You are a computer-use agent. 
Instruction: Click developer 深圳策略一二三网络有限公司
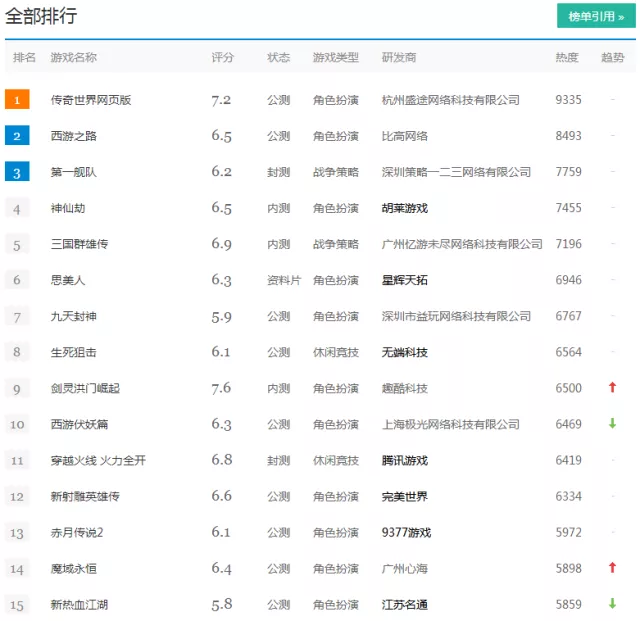click(456, 172)
